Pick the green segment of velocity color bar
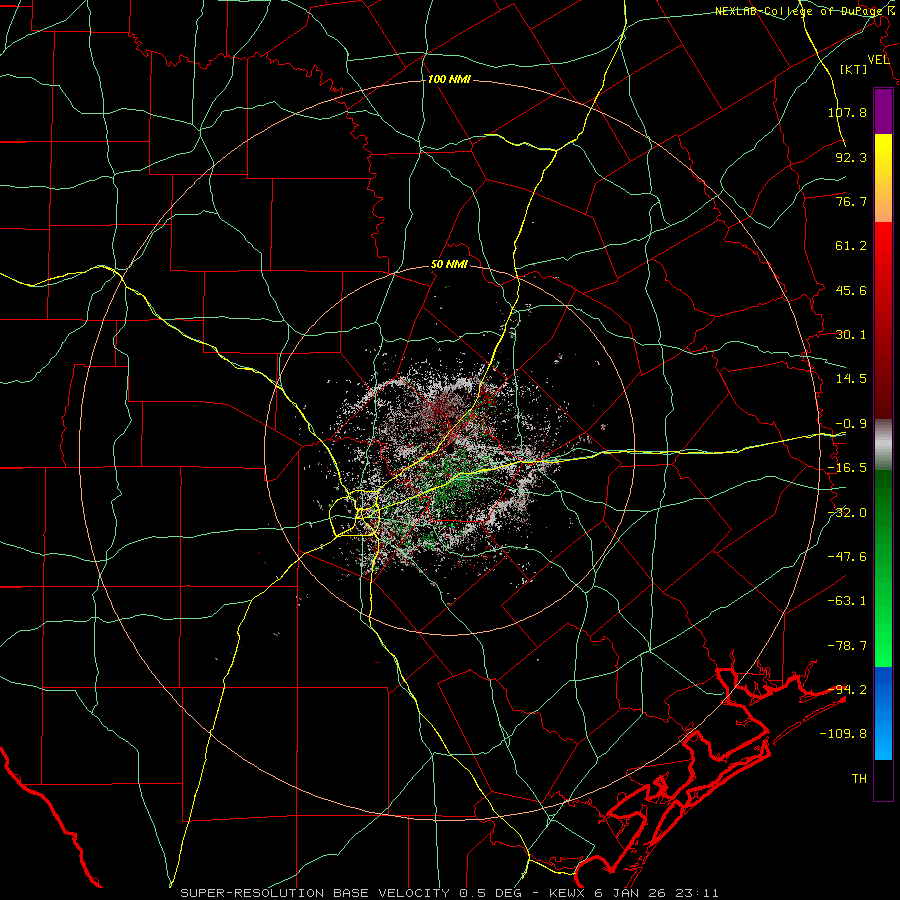The height and width of the screenshot is (900, 900). click(883, 568)
